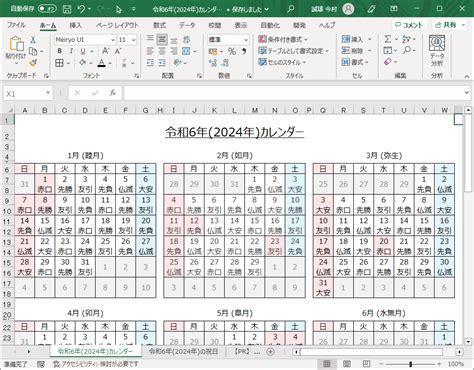The width and height of the screenshot is (474, 370).
Task: Click the user account avatar
Action: point(348,9)
